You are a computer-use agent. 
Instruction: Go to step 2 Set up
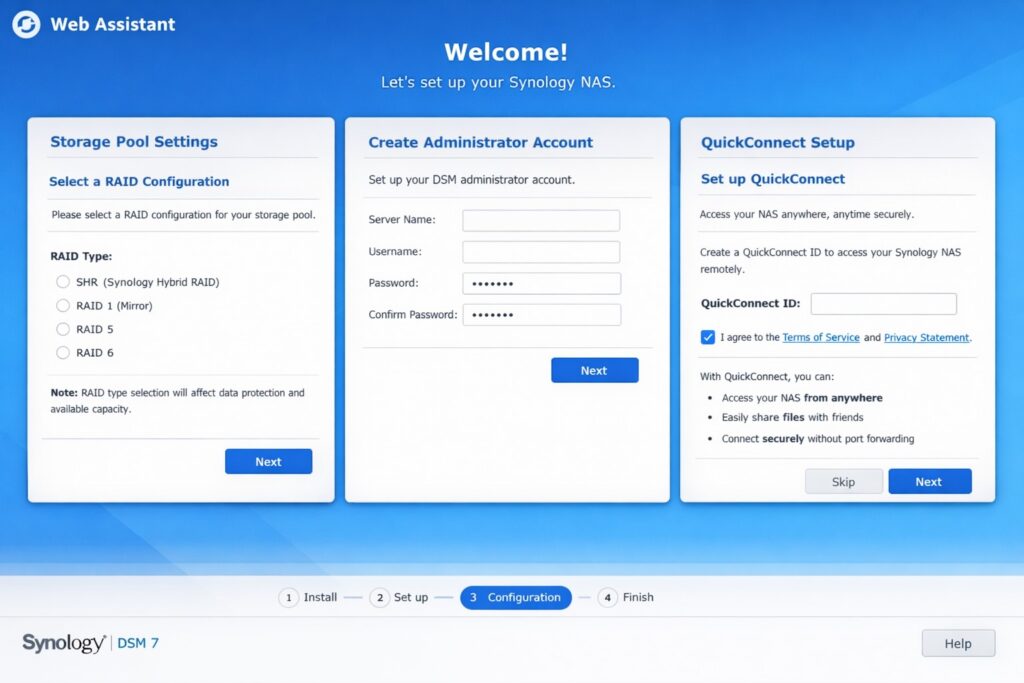coord(399,597)
